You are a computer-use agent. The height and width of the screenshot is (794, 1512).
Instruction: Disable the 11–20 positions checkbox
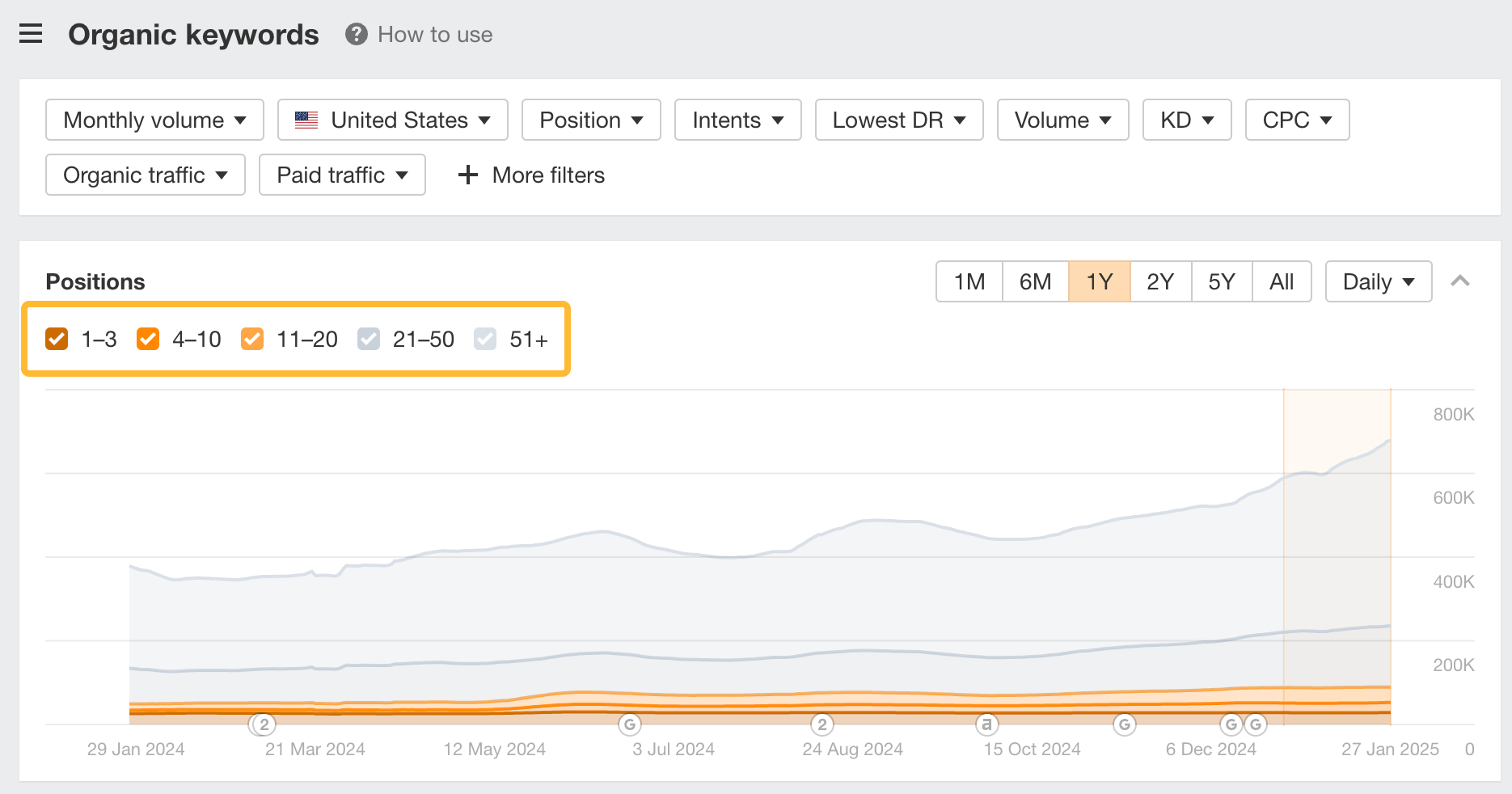click(x=252, y=339)
